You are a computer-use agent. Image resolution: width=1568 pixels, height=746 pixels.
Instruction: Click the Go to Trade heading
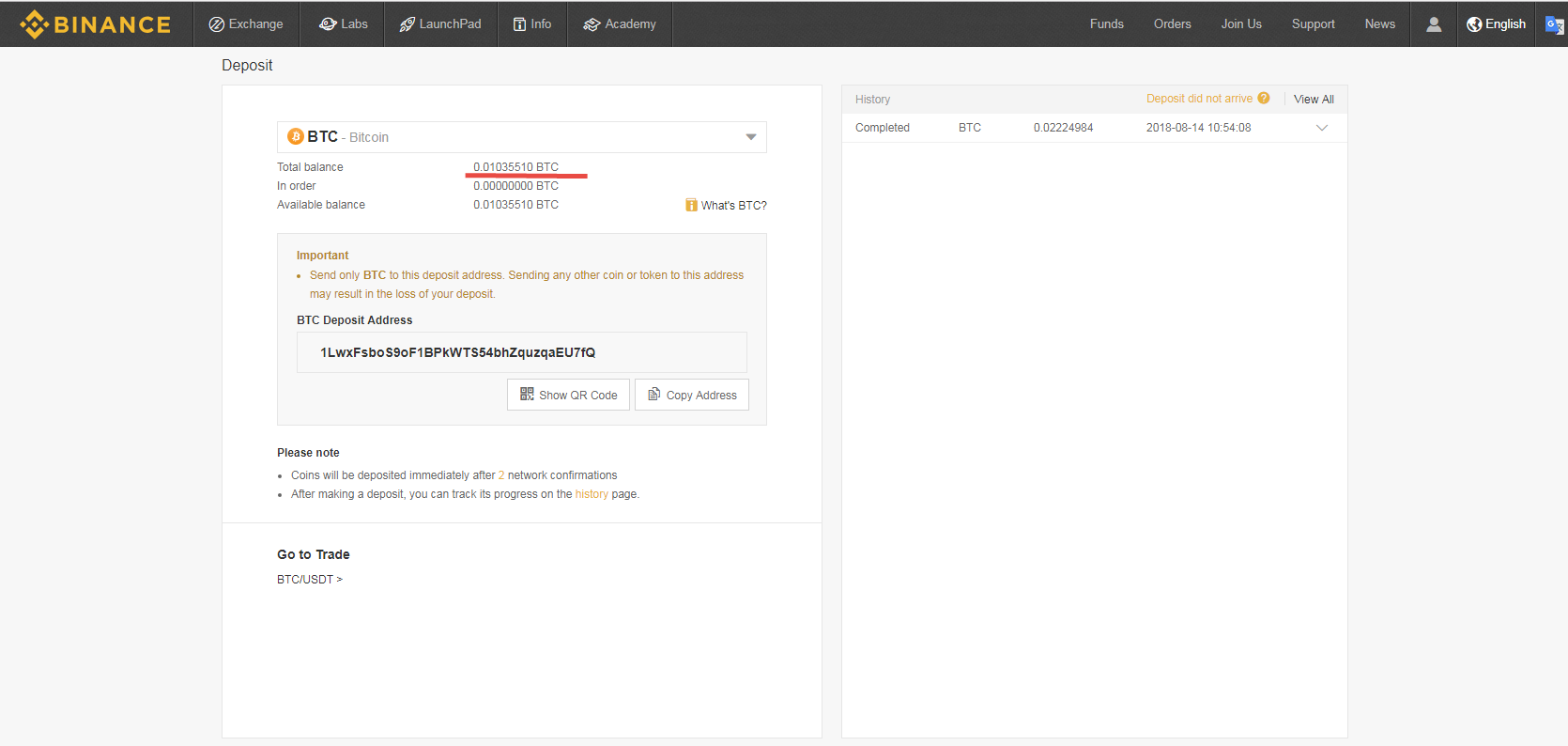[x=314, y=554]
